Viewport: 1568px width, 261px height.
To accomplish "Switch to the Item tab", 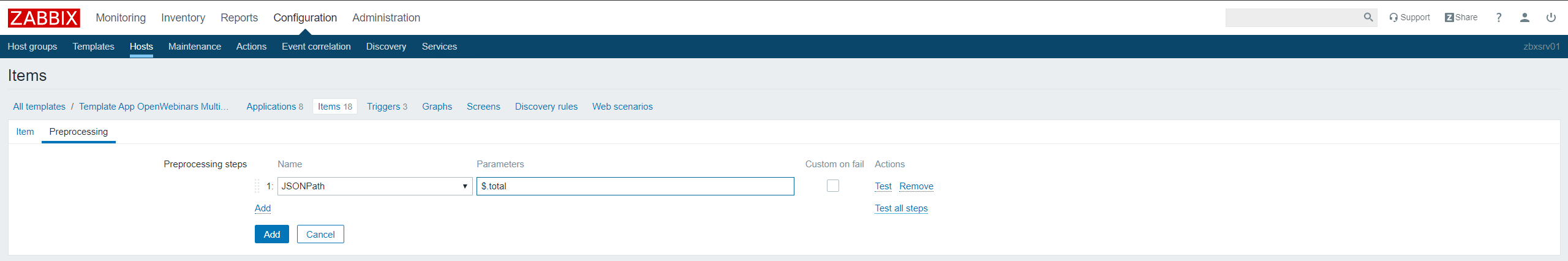I will pyautogui.click(x=25, y=132).
